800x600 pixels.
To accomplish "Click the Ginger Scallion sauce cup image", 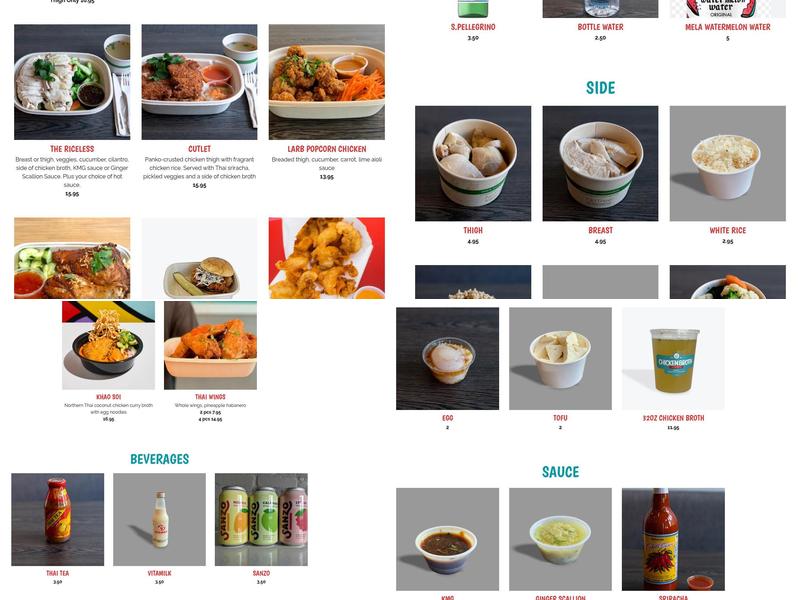I will pos(560,539).
